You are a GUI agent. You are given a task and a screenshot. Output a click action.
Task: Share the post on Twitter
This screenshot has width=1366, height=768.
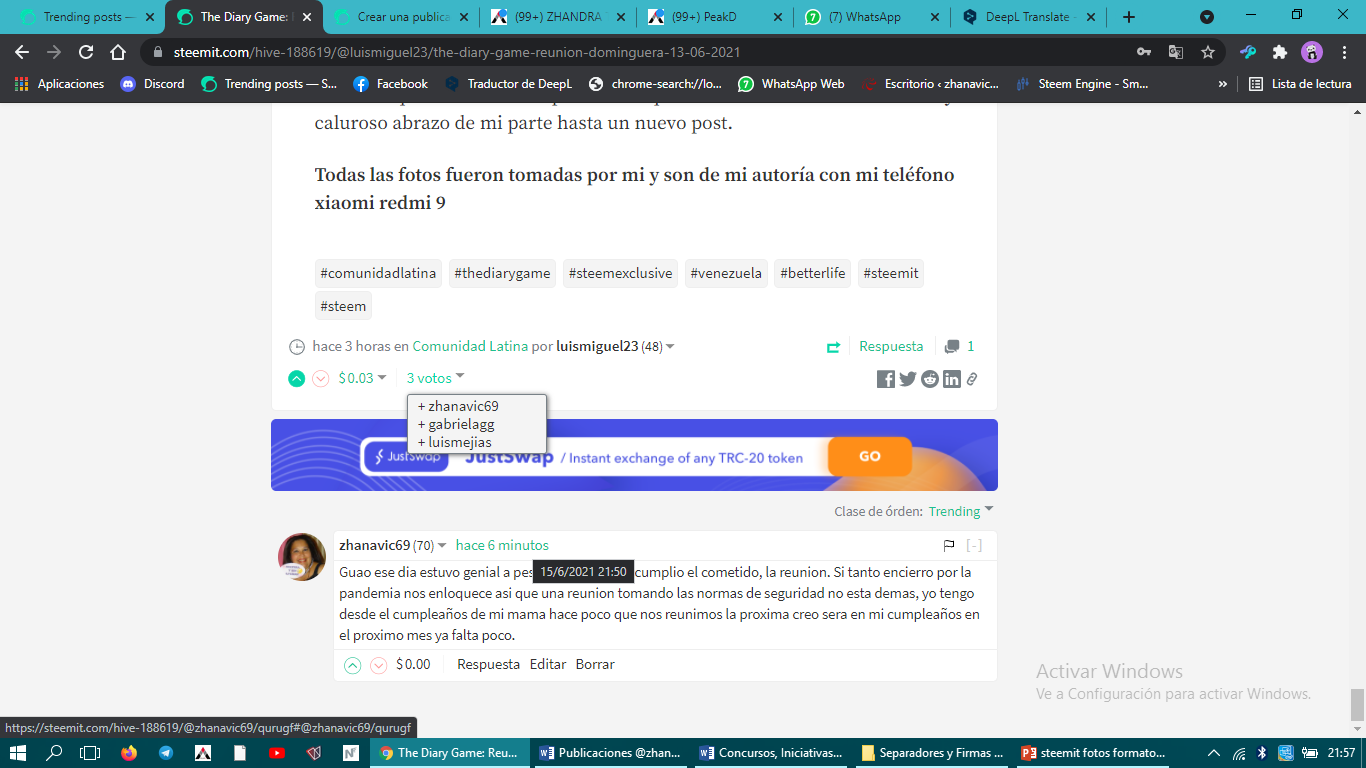point(908,379)
